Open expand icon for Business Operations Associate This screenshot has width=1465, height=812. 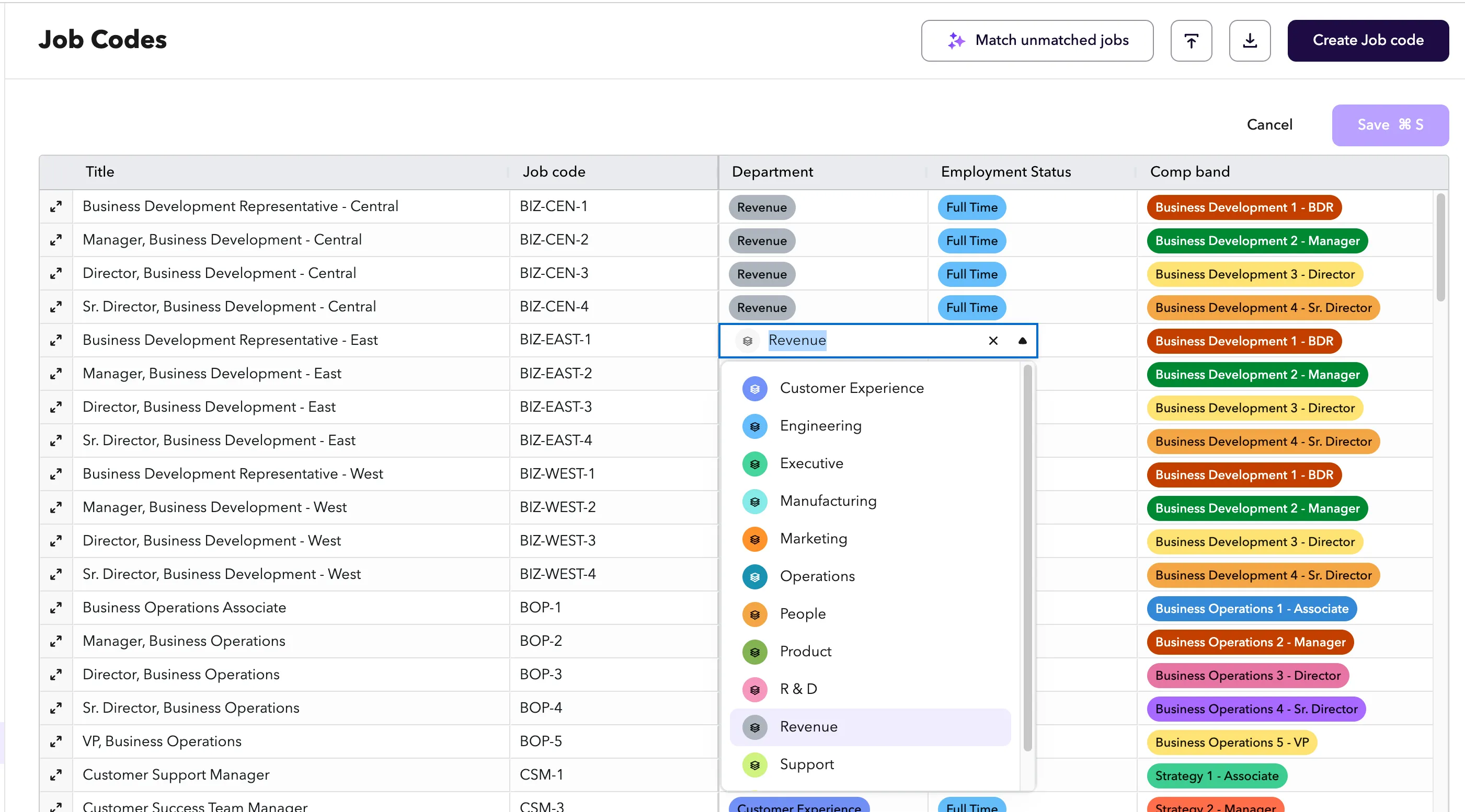click(56, 608)
